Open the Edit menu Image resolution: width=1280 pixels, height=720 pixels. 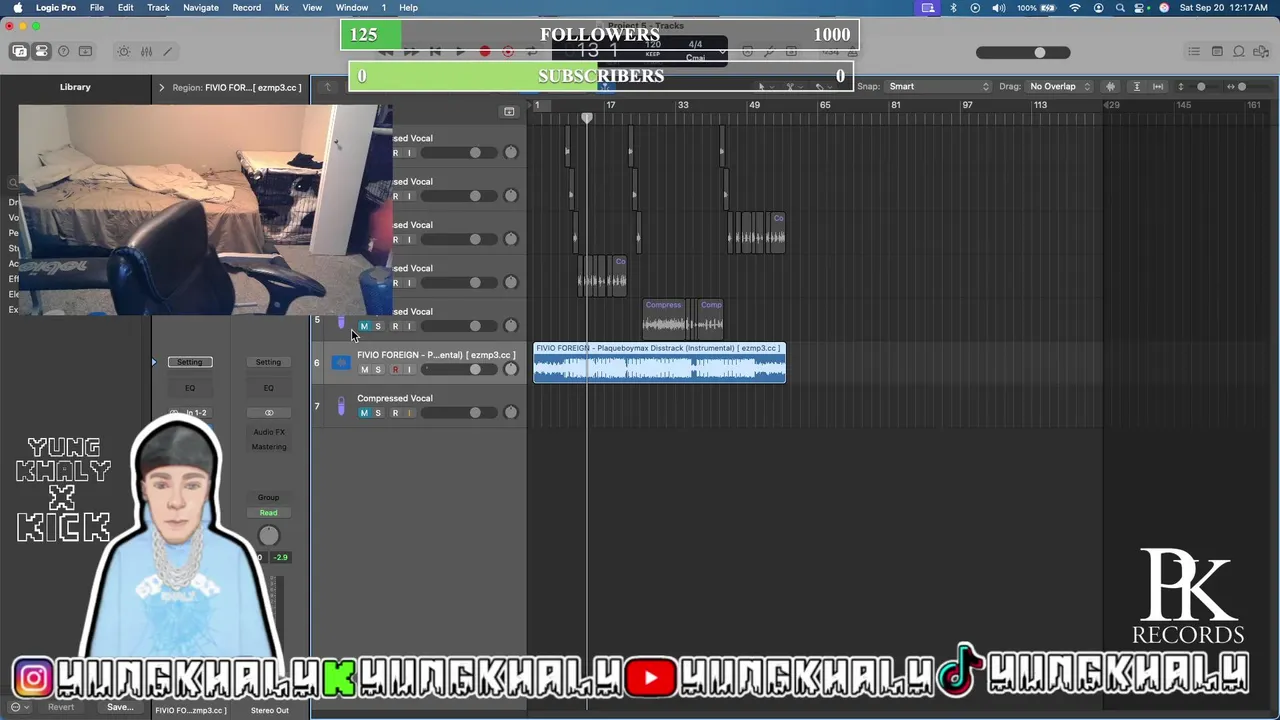tap(126, 7)
